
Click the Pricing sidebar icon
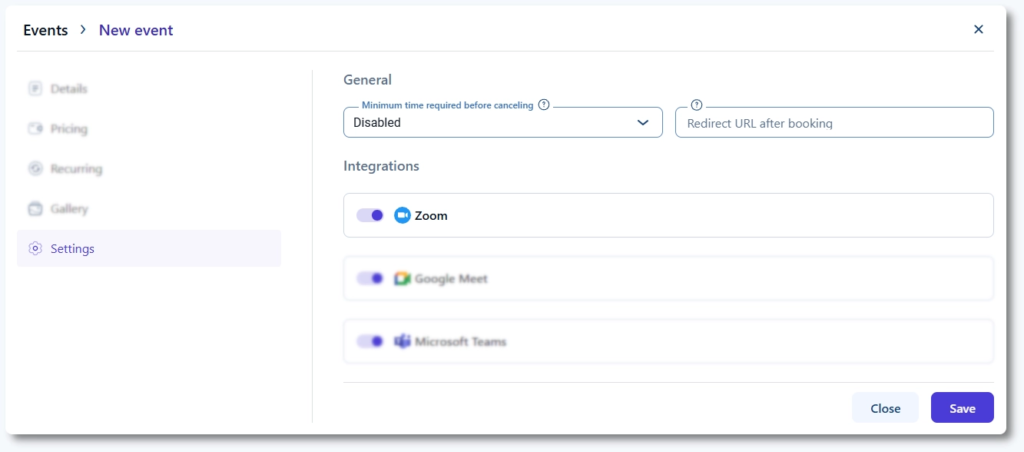35,128
